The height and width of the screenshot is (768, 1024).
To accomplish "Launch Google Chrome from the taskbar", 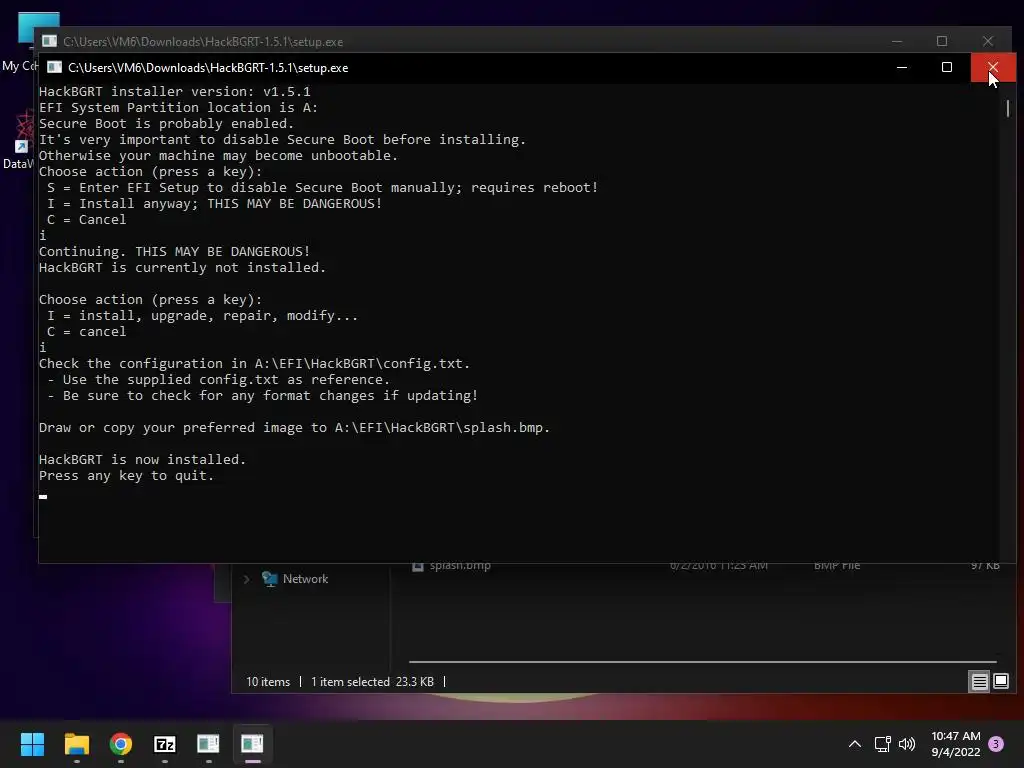I will [121, 744].
